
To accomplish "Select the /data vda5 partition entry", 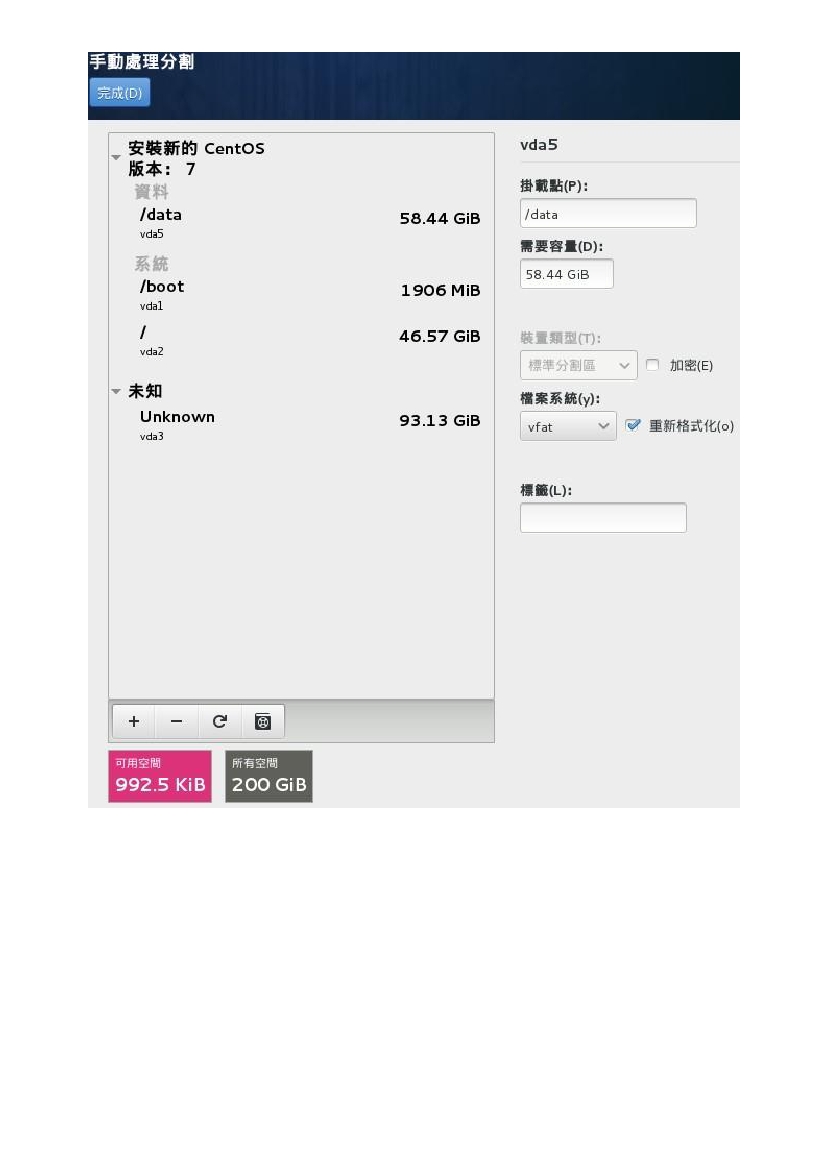I will point(301,222).
